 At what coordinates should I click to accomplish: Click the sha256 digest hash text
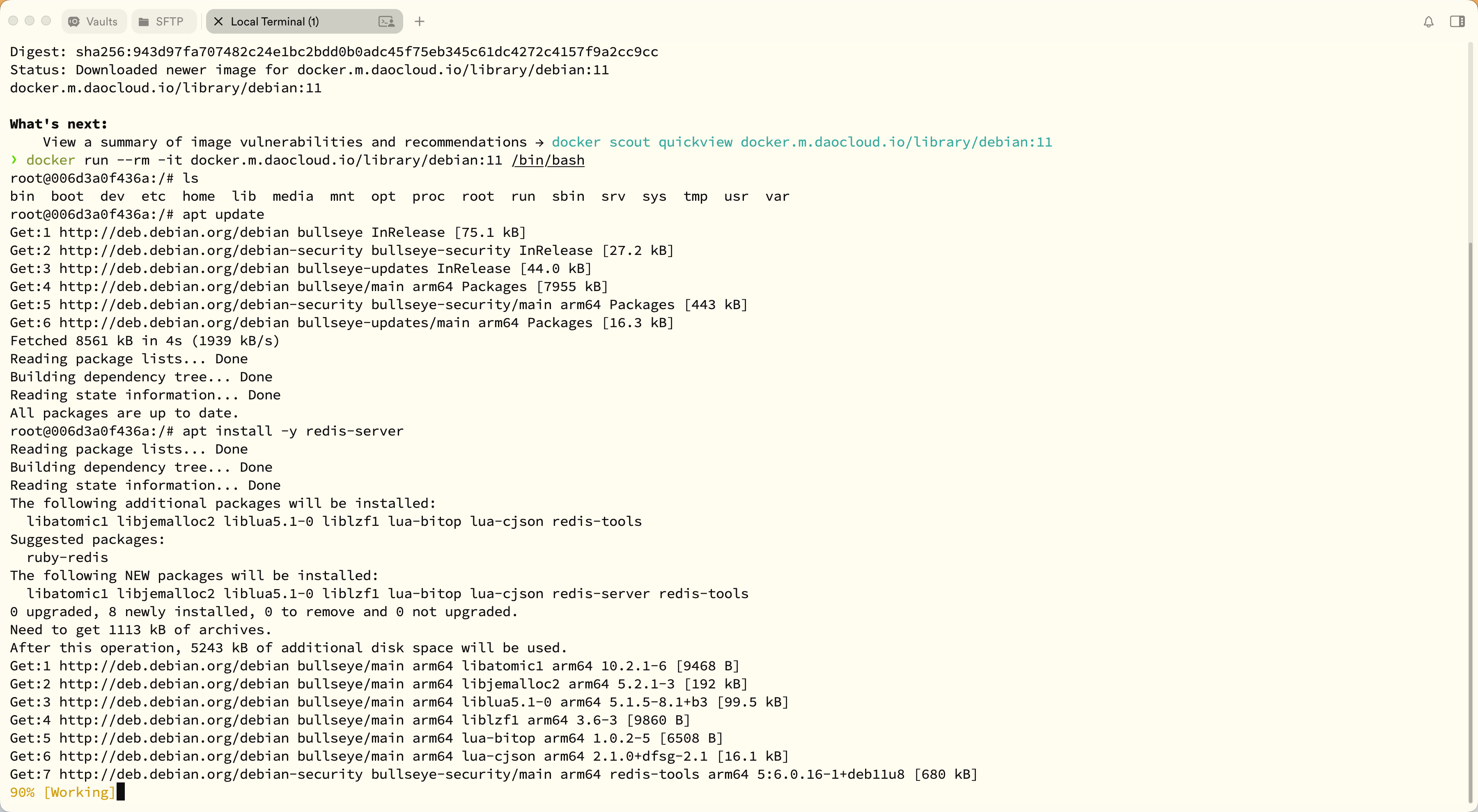point(367,52)
